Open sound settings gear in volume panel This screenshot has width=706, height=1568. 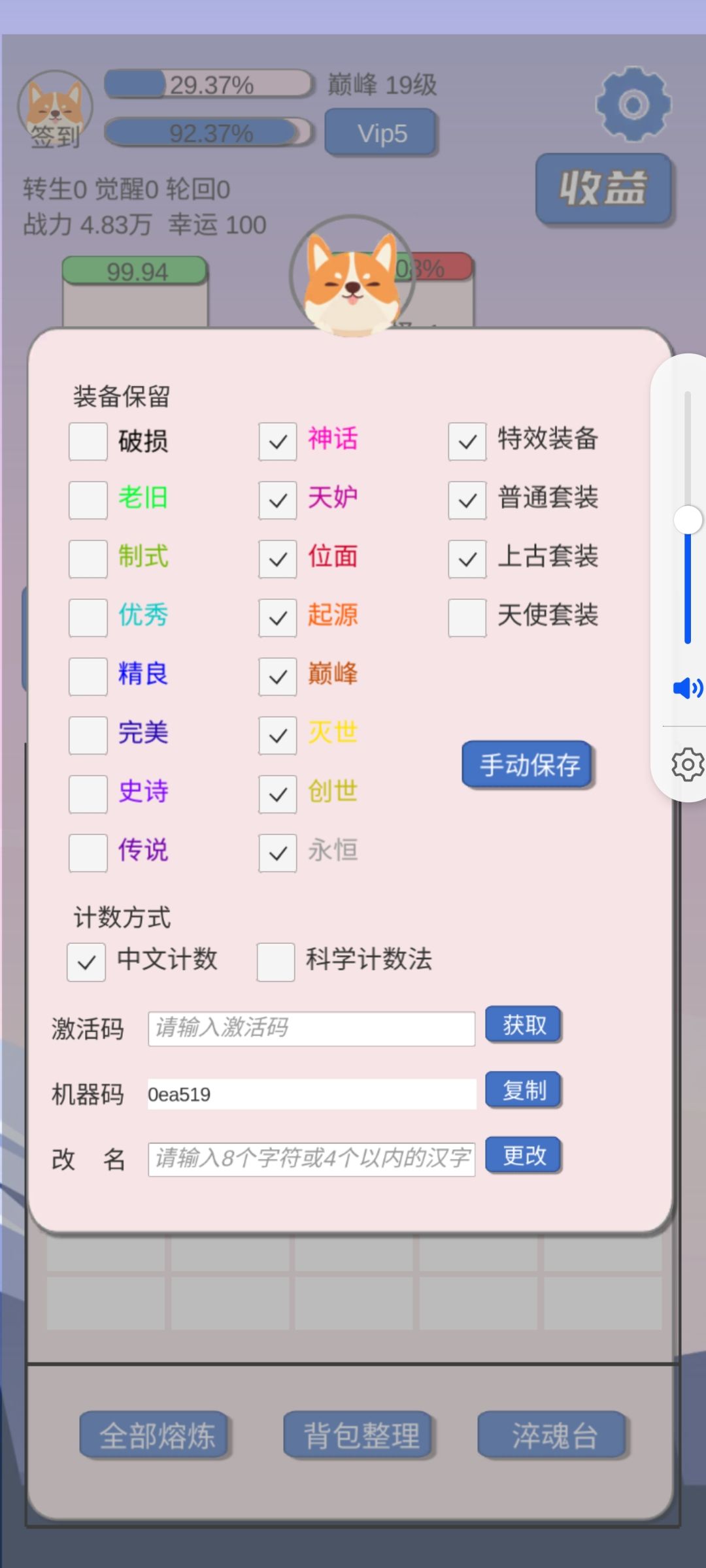coord(688,764)
